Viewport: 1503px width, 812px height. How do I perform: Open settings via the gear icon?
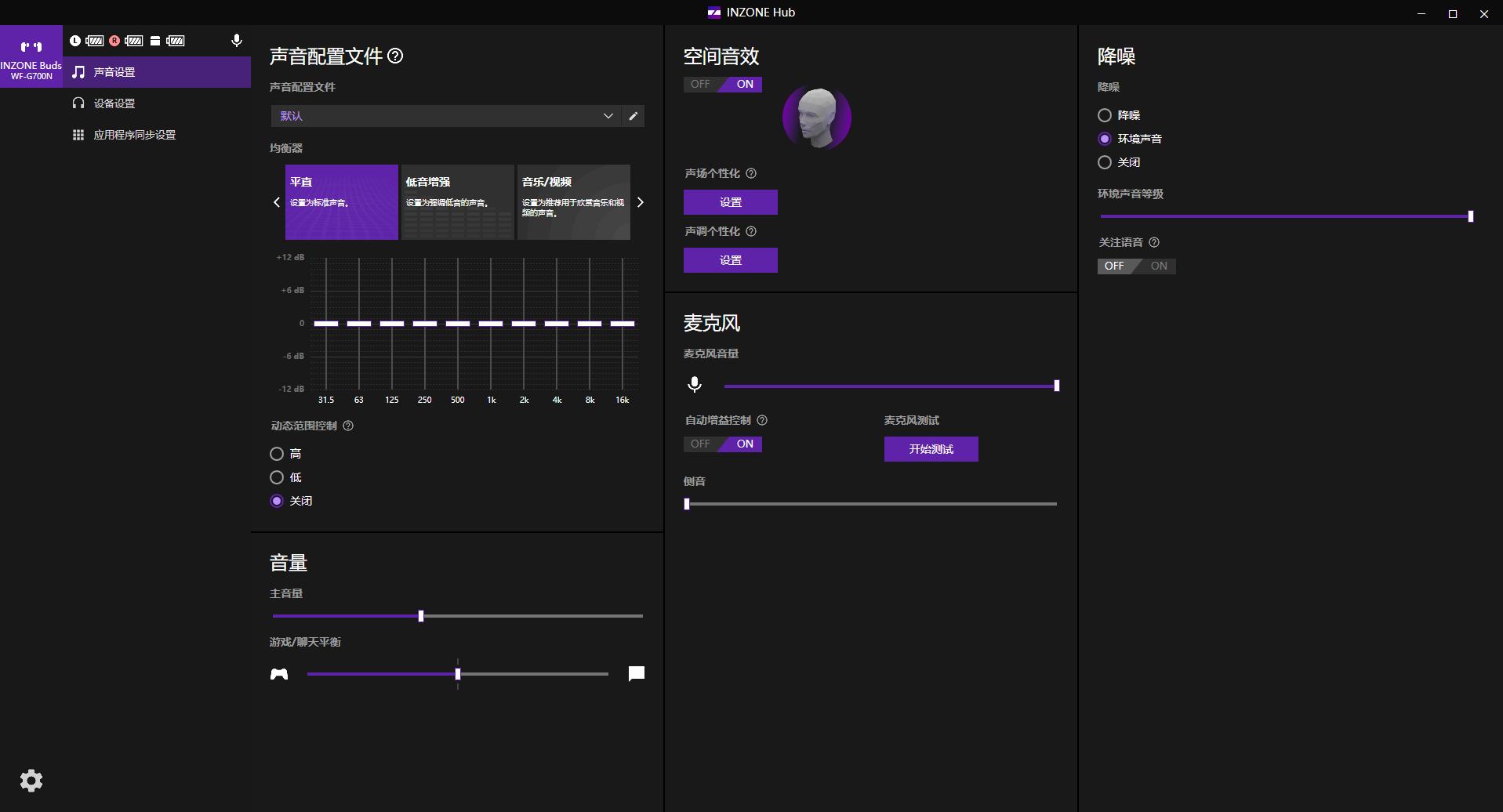tap(31, 781)
